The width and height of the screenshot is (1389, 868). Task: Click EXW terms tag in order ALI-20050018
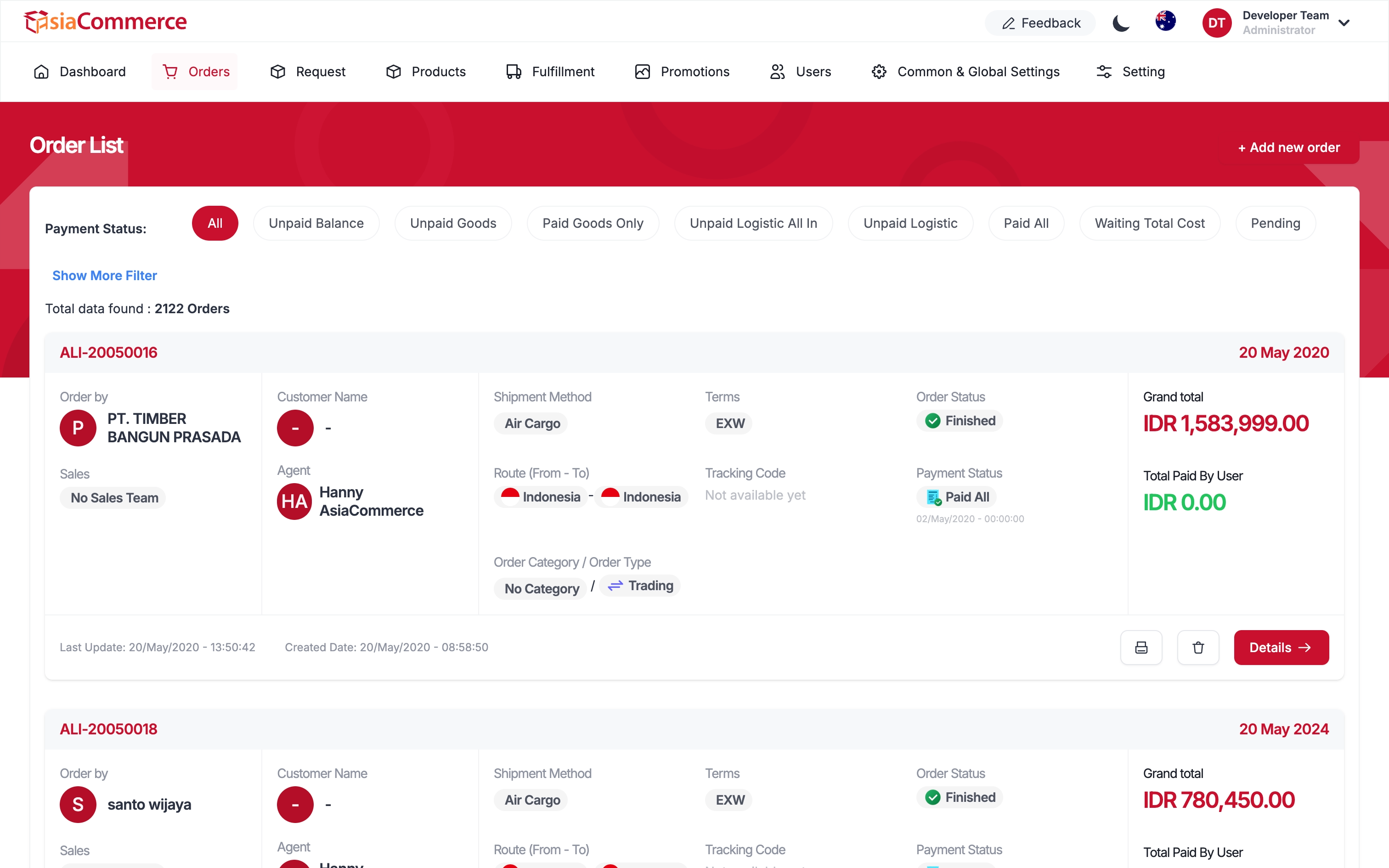pyautogui.click(x=729, y=800)
